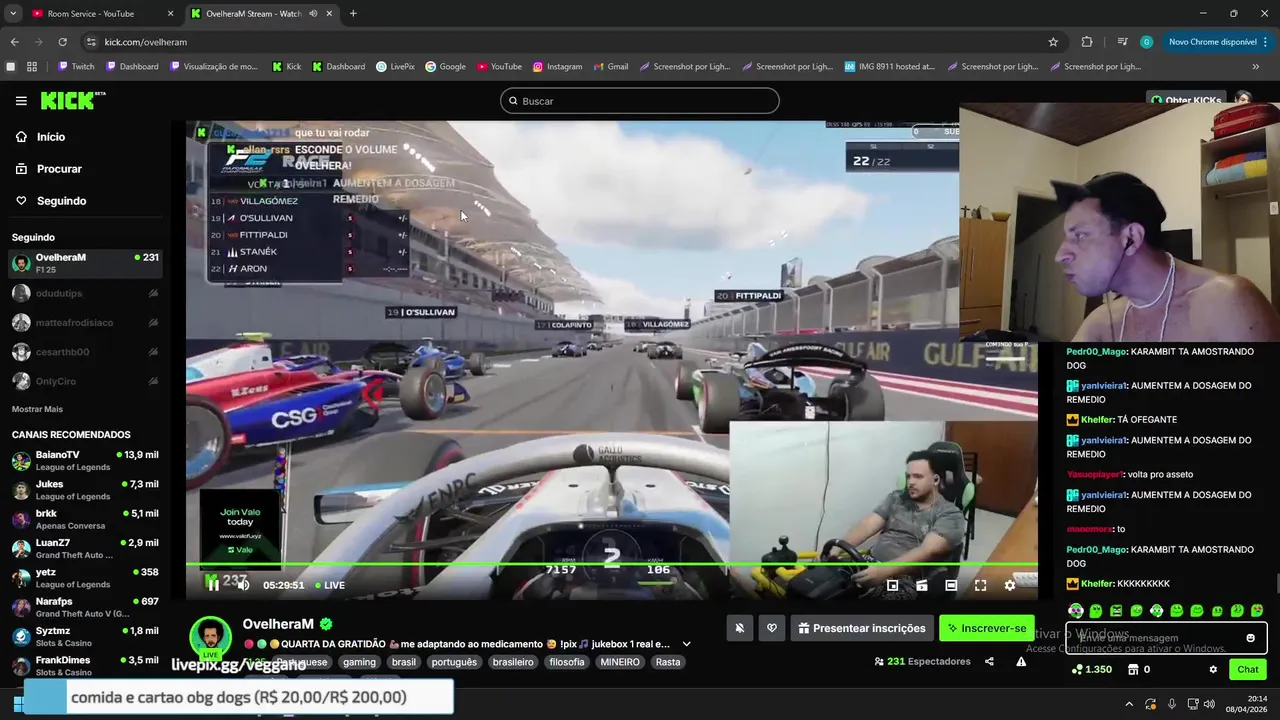Show more bookmarks overflow chevron

click(1256, 67)
